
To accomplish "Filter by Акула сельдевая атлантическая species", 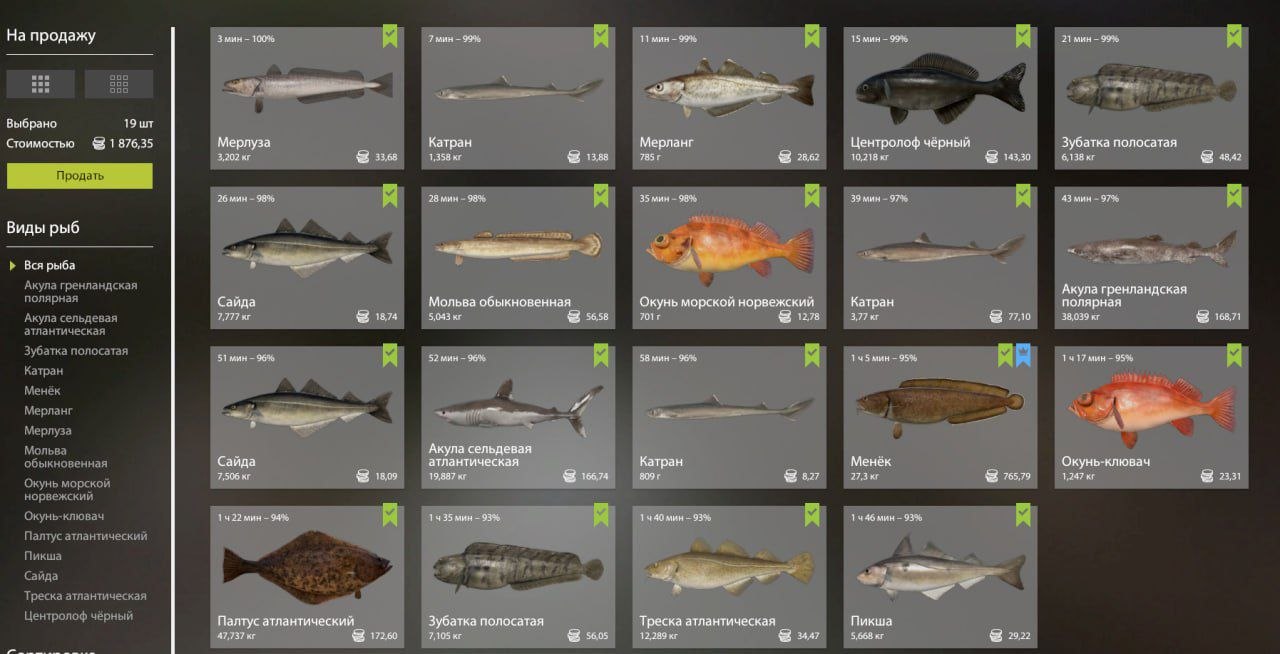I will pyautogui.click(x=71, y=324).
